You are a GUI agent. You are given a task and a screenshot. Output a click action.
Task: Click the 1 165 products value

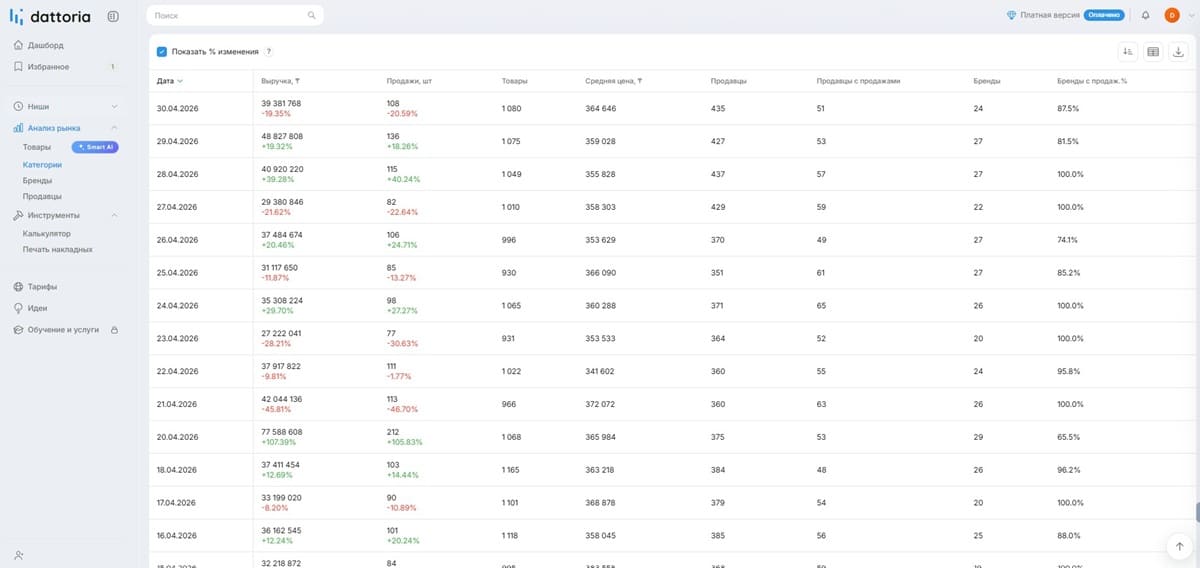[x=512, y=470]
